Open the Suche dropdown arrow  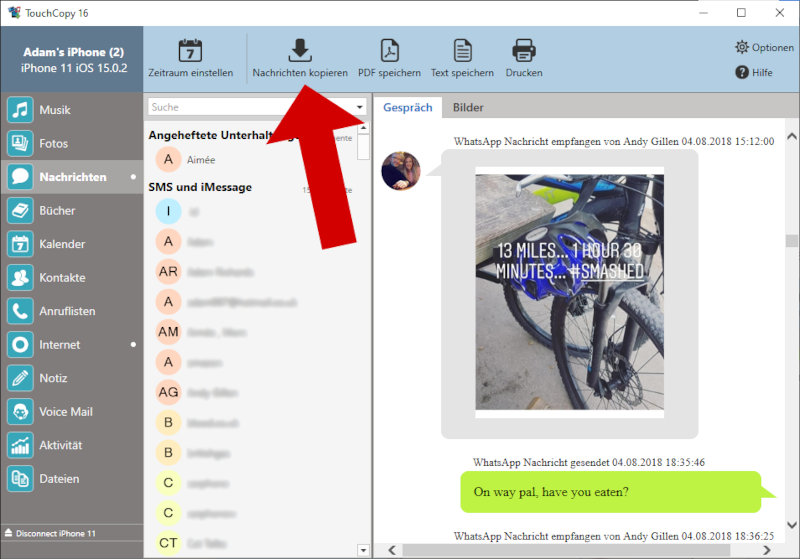click(360, 107)
